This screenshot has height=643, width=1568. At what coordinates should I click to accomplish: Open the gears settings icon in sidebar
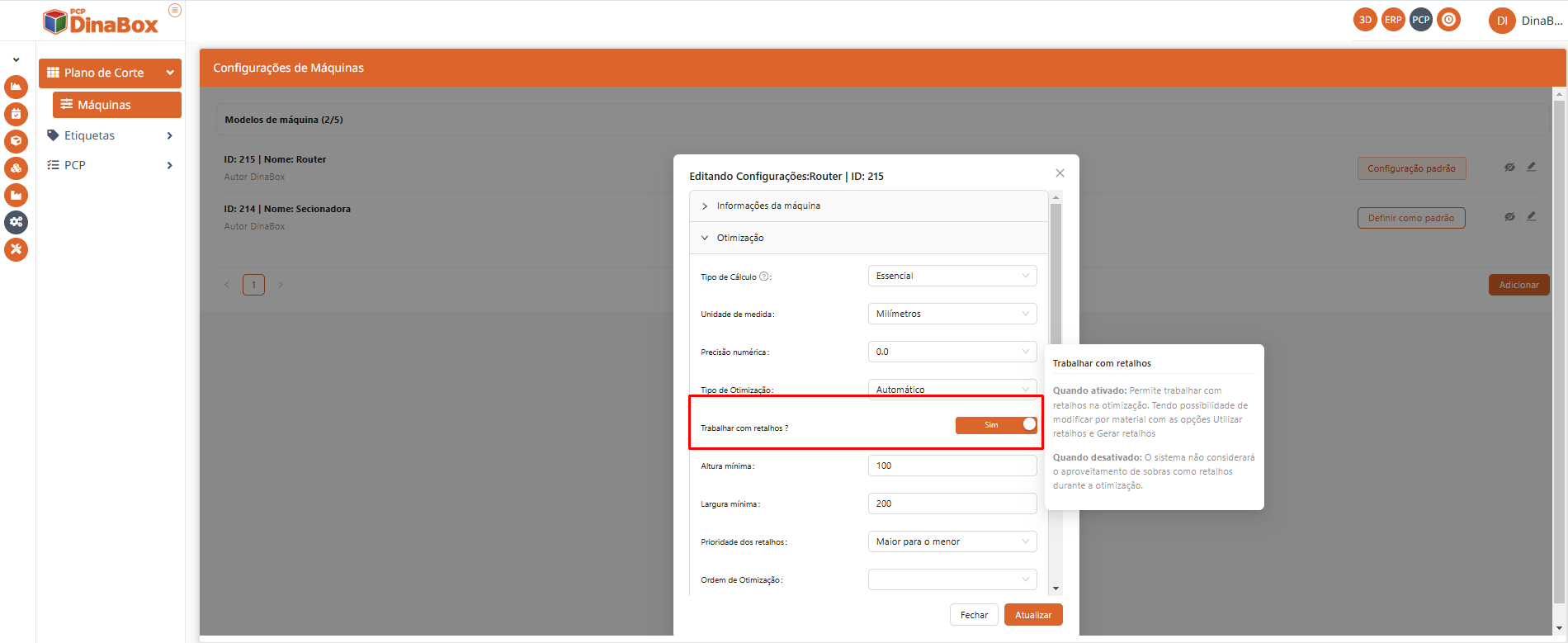16,222
